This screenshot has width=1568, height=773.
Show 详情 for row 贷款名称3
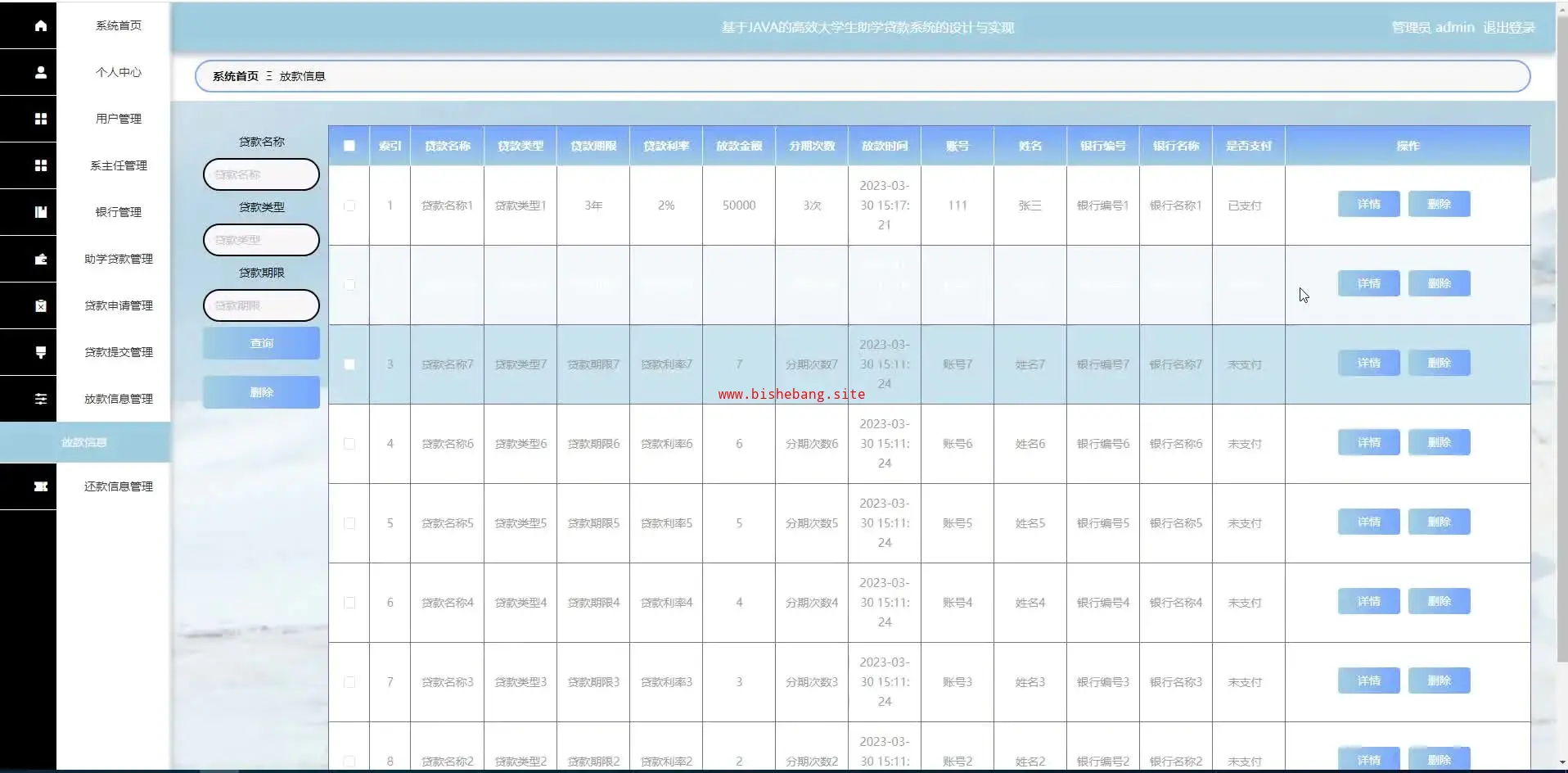tap(1368, 680)
